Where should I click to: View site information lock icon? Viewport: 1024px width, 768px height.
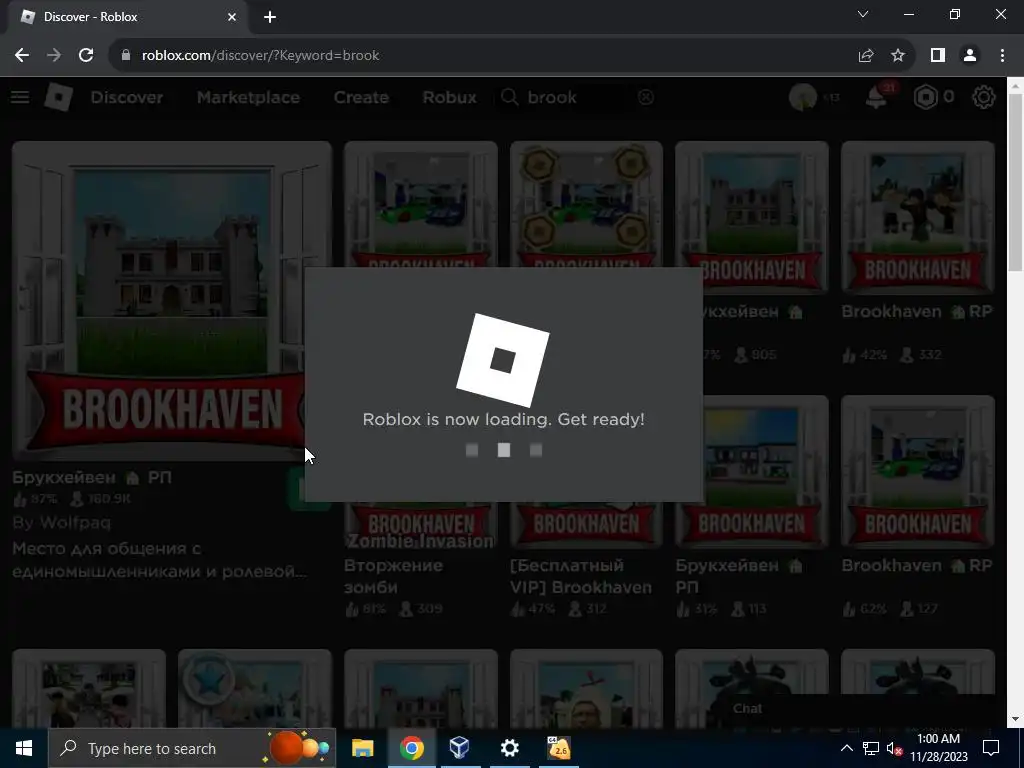126,56
